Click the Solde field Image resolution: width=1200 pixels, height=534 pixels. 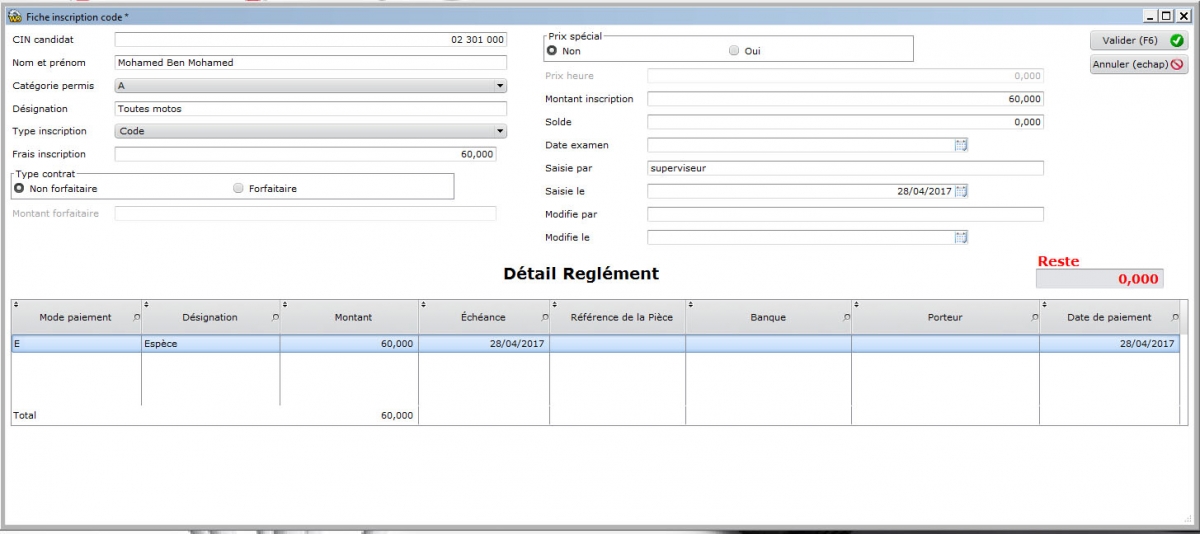pyautogui.click(x=846, y=122)
